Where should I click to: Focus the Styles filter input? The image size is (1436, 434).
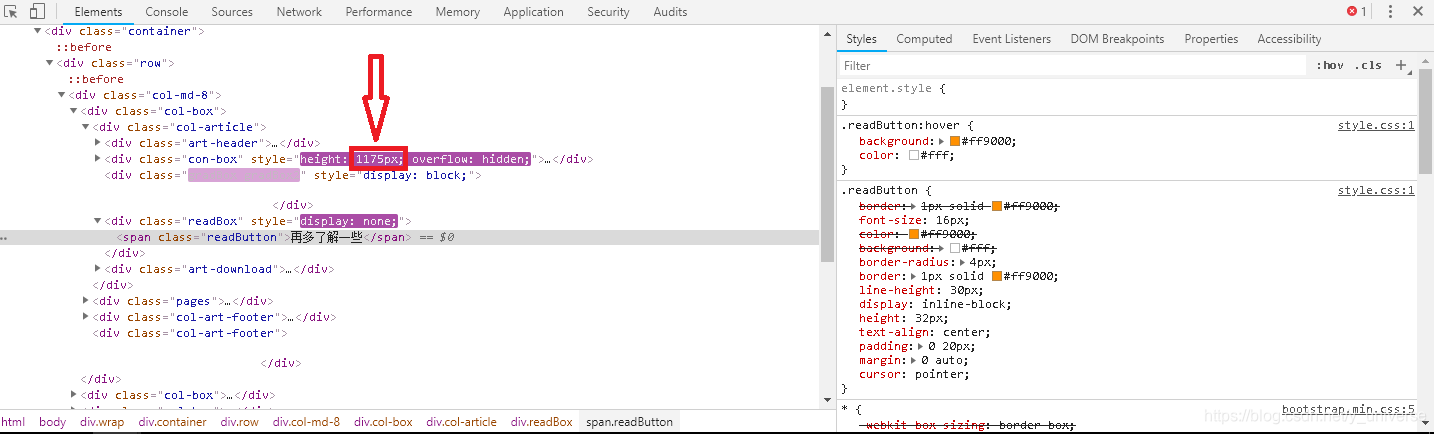click(1074, 65)
